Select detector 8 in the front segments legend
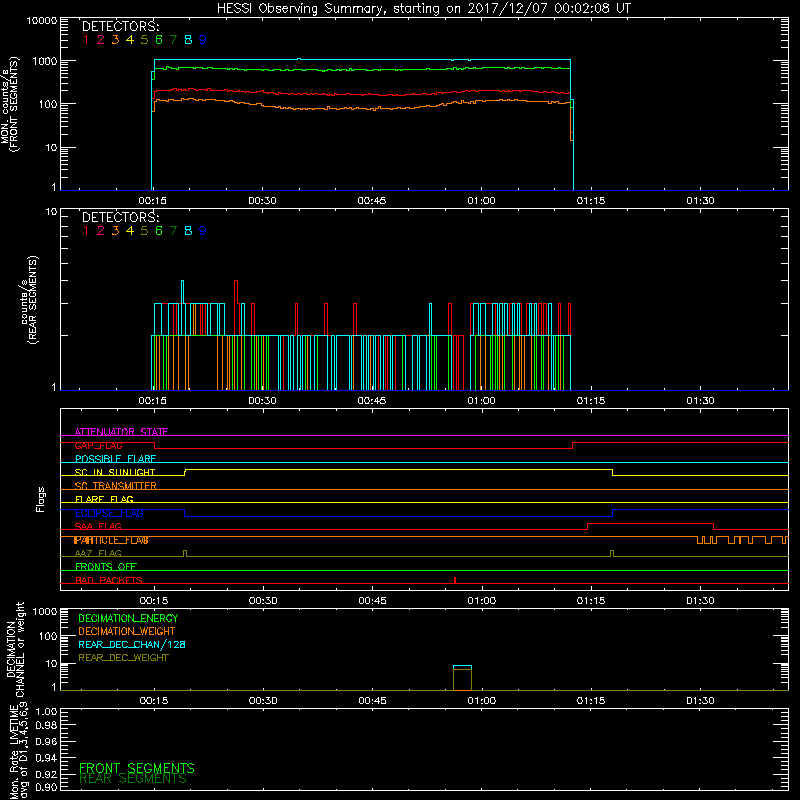The width and height of the screenshot is (800, 800). tap(188, 40)
